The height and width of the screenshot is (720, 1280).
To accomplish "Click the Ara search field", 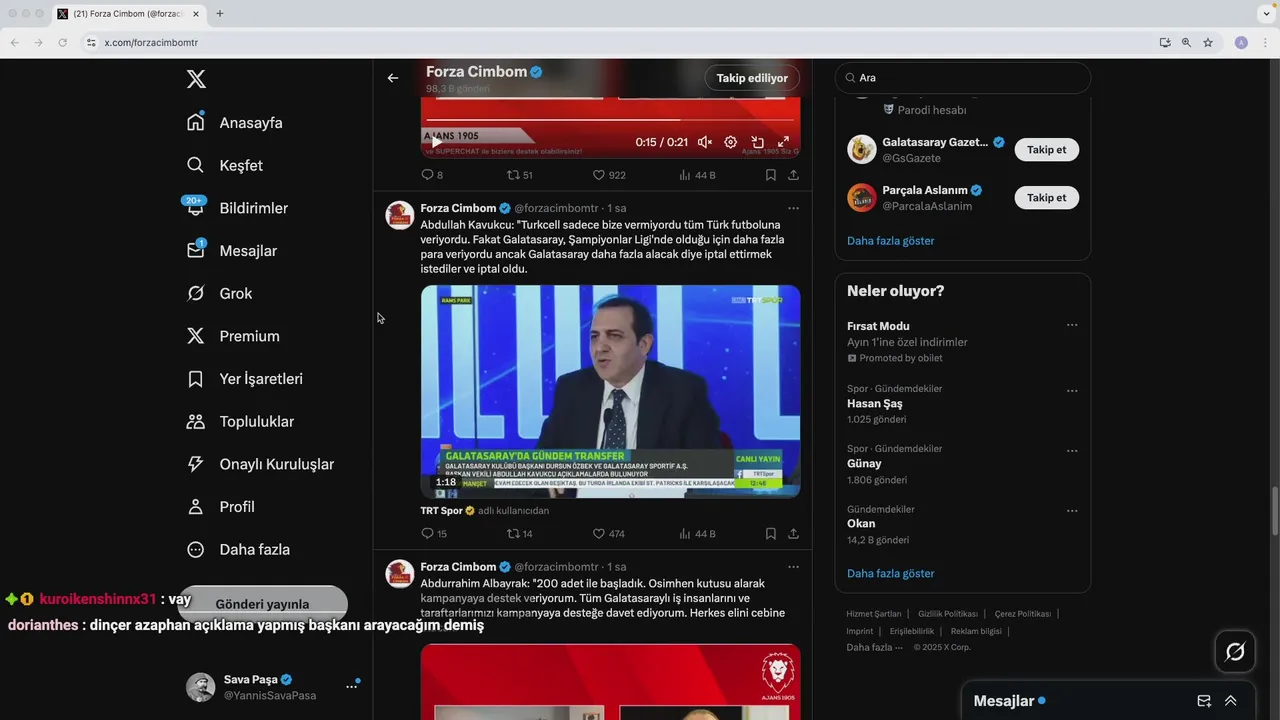I will click(x=963, y=77).
